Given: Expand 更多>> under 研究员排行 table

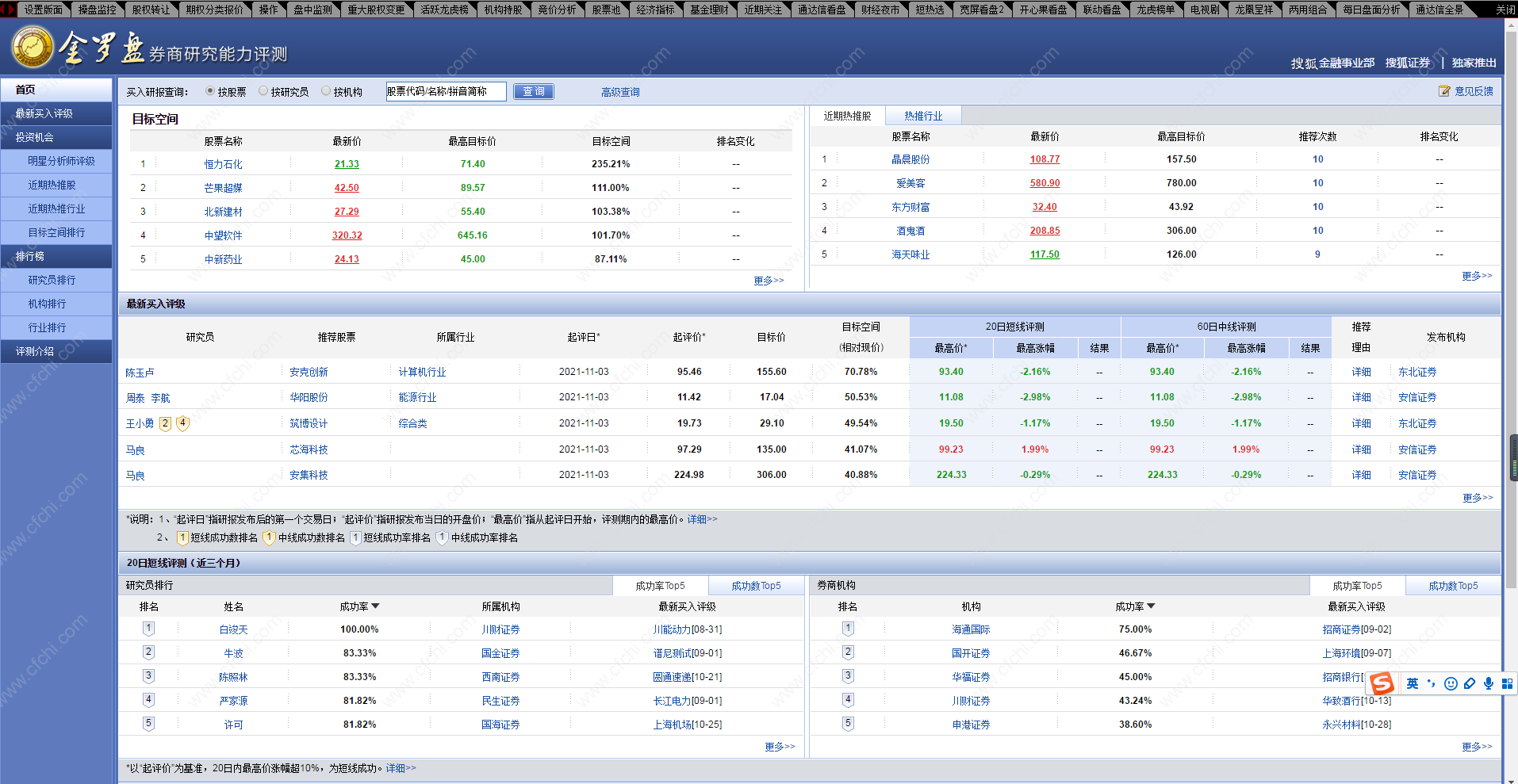Looking at the screenshot, I should 780,747.
